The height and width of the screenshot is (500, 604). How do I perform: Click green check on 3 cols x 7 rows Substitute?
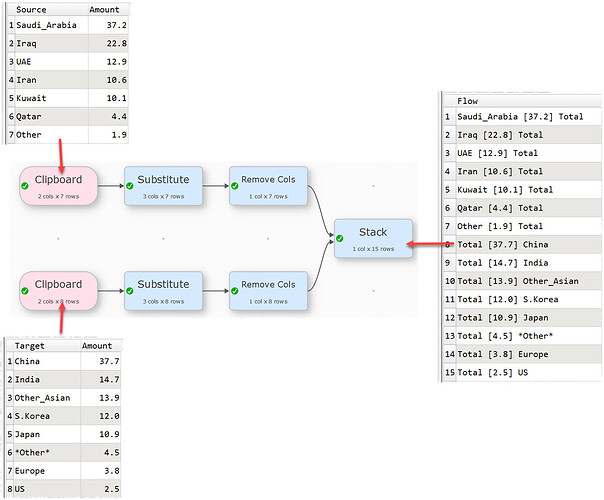point(130,186)
